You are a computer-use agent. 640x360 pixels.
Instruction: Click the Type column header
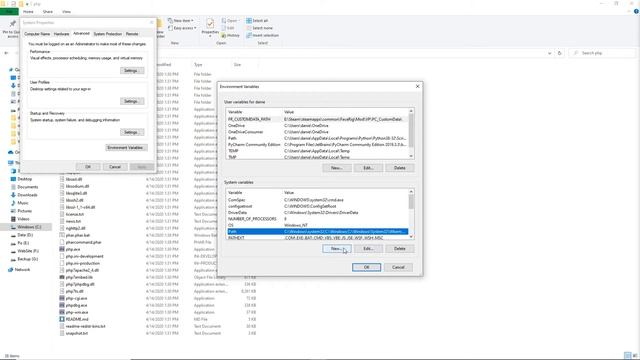[198, 65]
